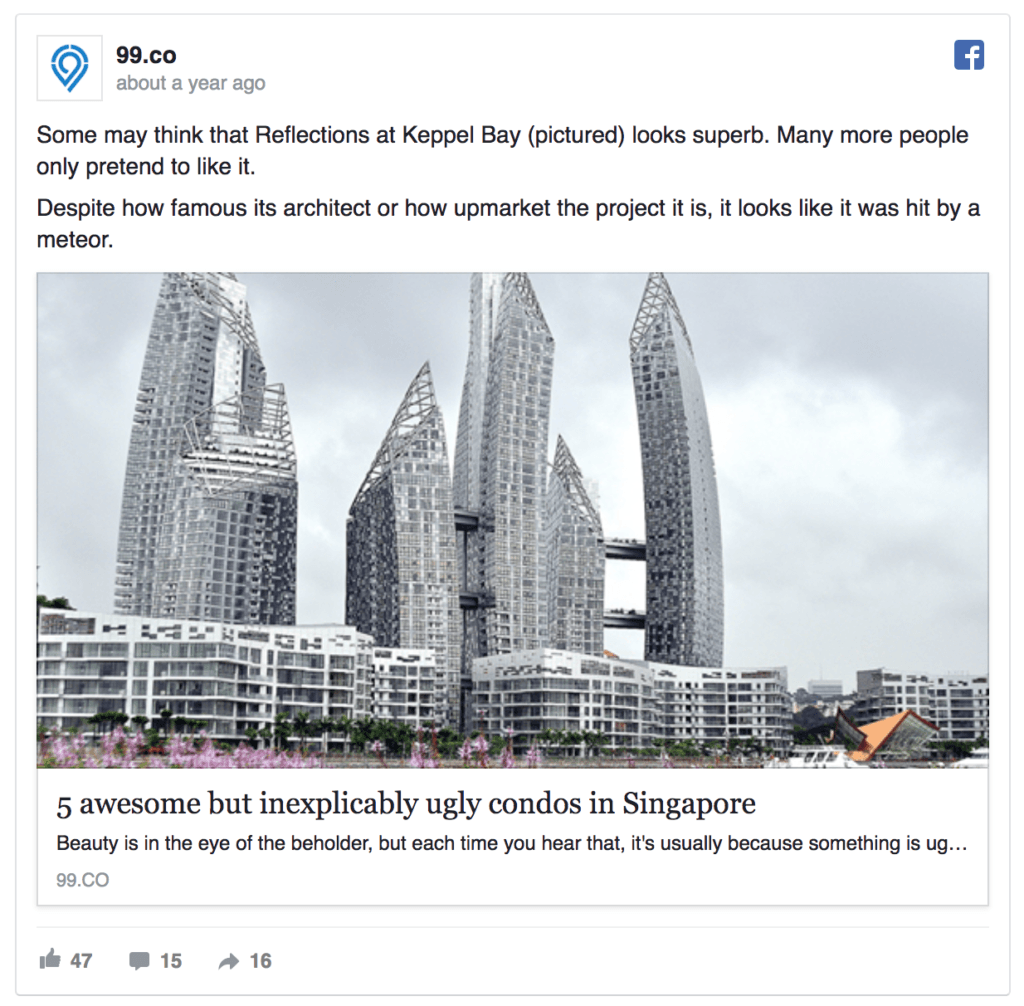1024x1006 pixels.
Task: View the 15 comments count
Action: [170, 961]
